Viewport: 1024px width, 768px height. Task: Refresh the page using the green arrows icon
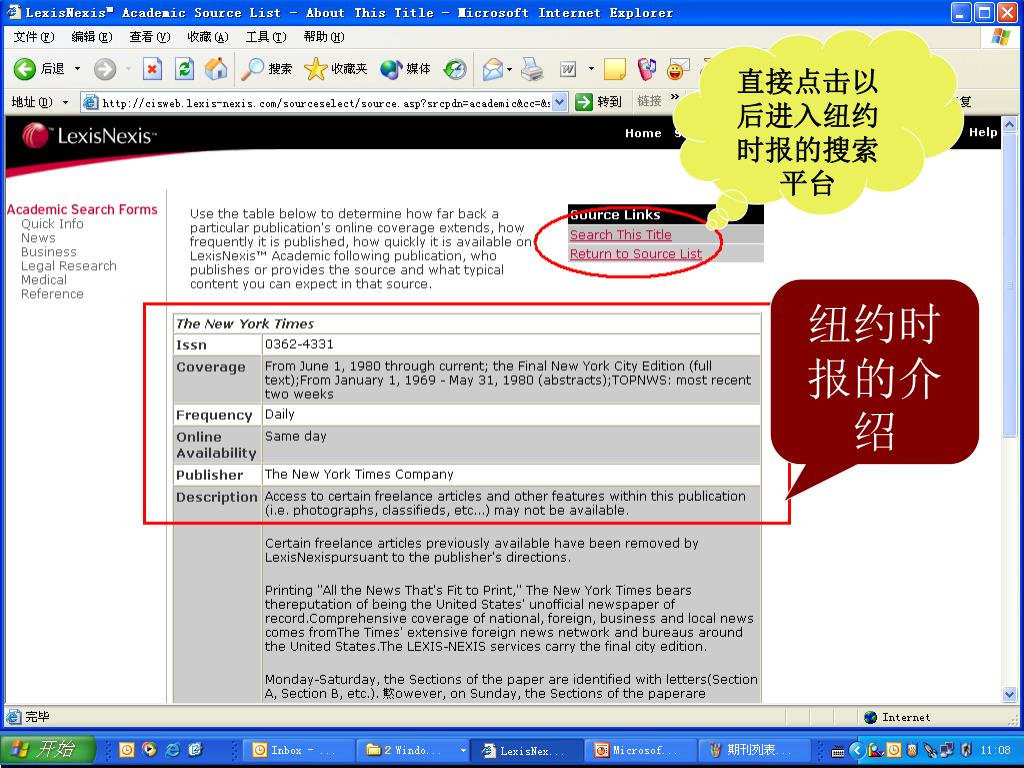185,69
